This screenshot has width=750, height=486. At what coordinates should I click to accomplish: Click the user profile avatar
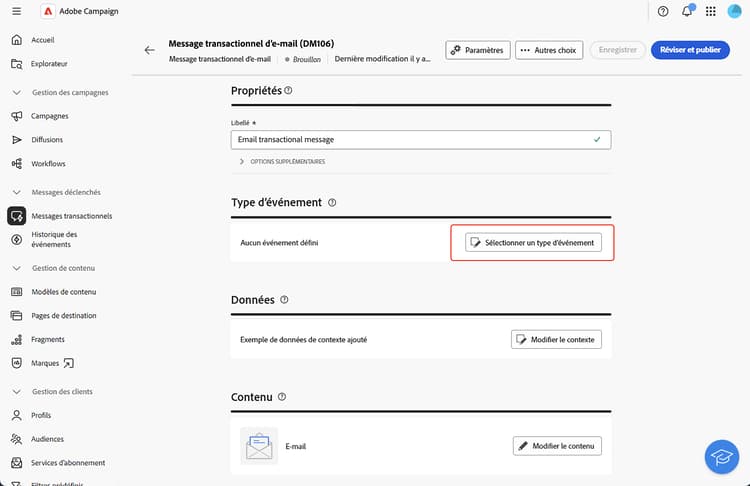tap(734, 11)
